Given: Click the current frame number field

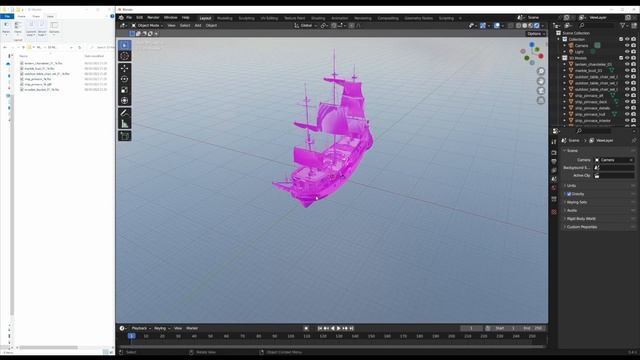Looking at the screenshot, I should point(471,328).
